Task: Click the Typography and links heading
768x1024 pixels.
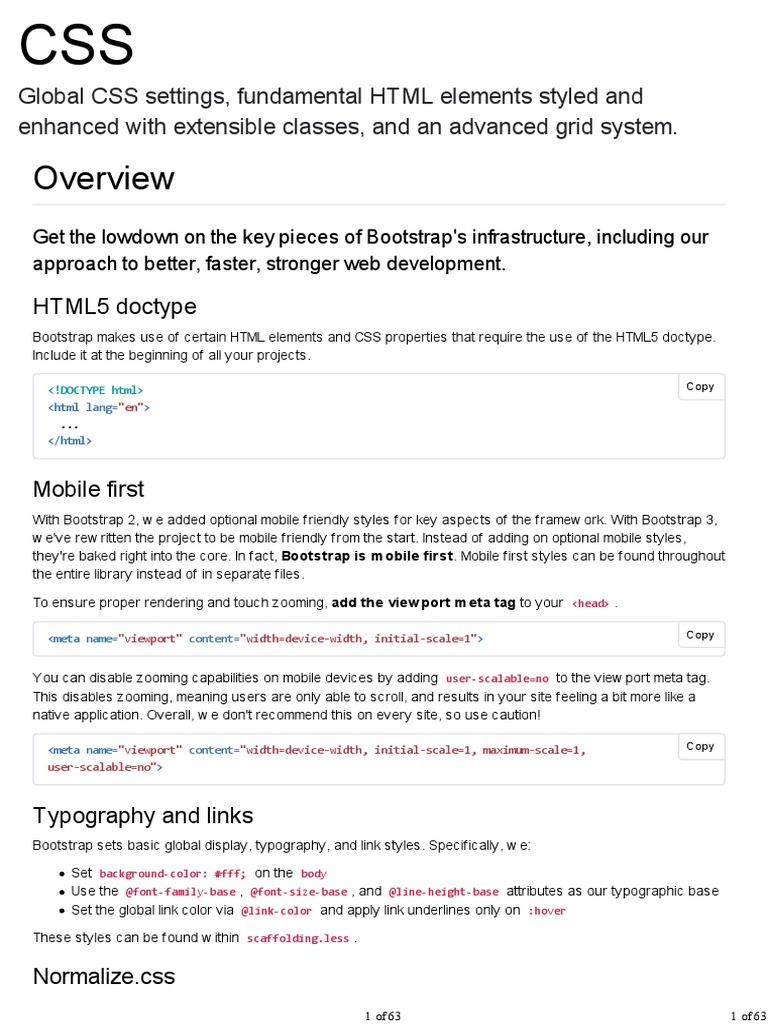Action: coord(143,815)
